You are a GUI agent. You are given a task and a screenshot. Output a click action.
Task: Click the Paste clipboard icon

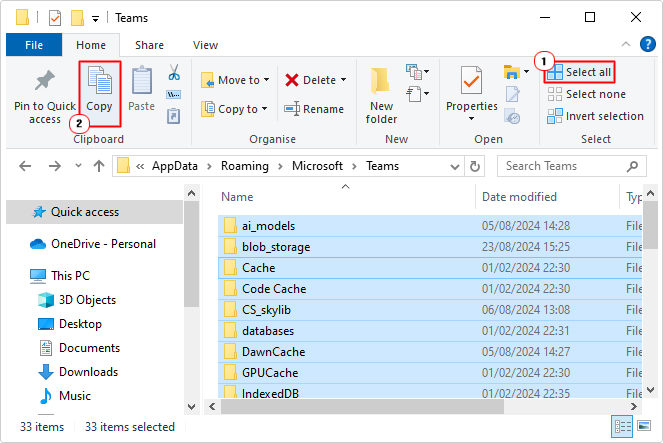pyautogui.click(x=142, y=80)
